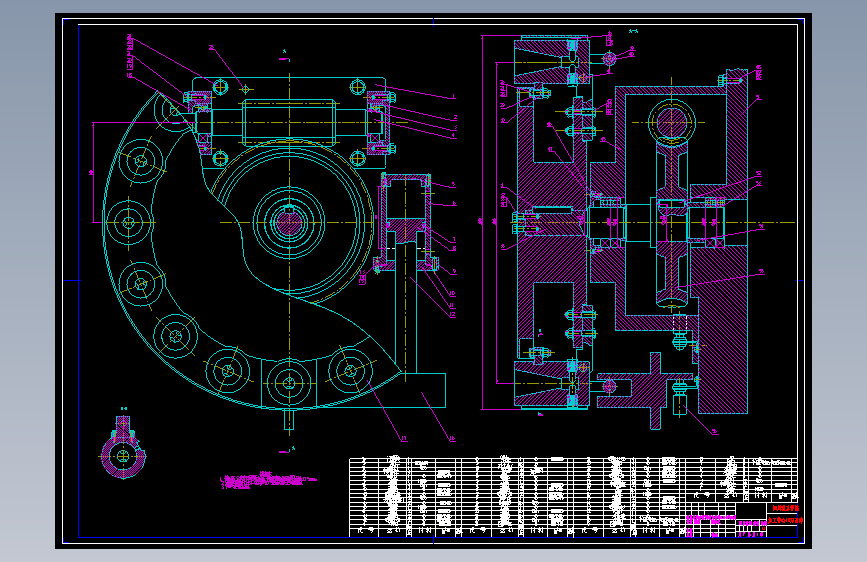Viewport: 867px width, 562px height.
Task: Select the central worm wheel hub circles
Action: tap(289, 222)
